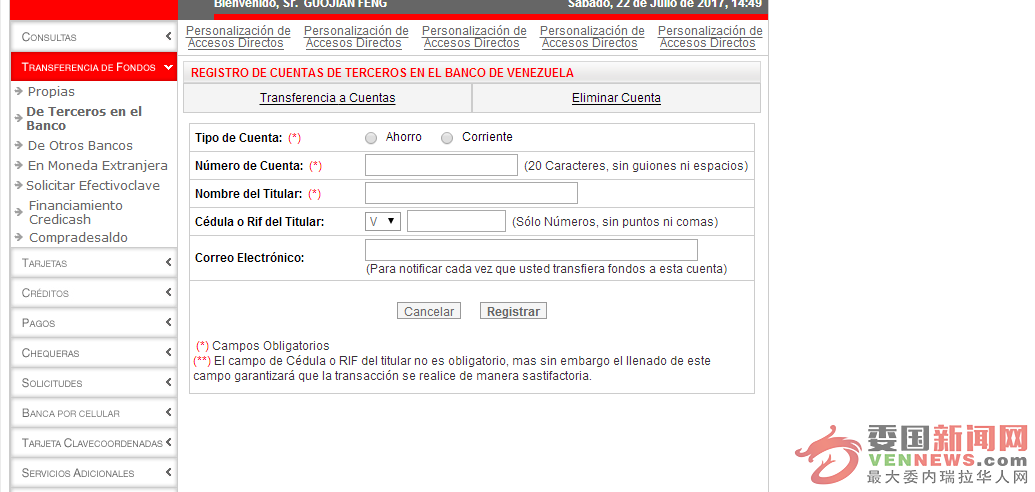Open the Solicitar Efectivoclave link

point(93,186)
